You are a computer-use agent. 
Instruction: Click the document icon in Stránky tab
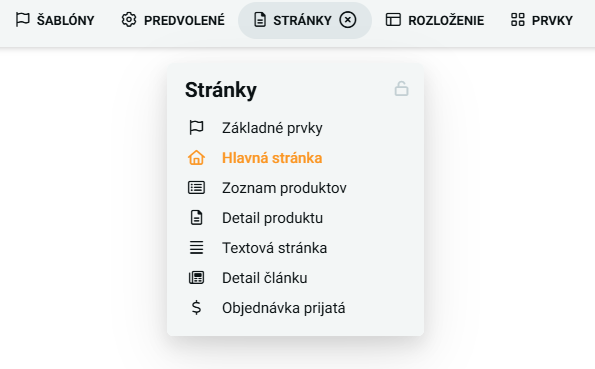click(260, 20)
